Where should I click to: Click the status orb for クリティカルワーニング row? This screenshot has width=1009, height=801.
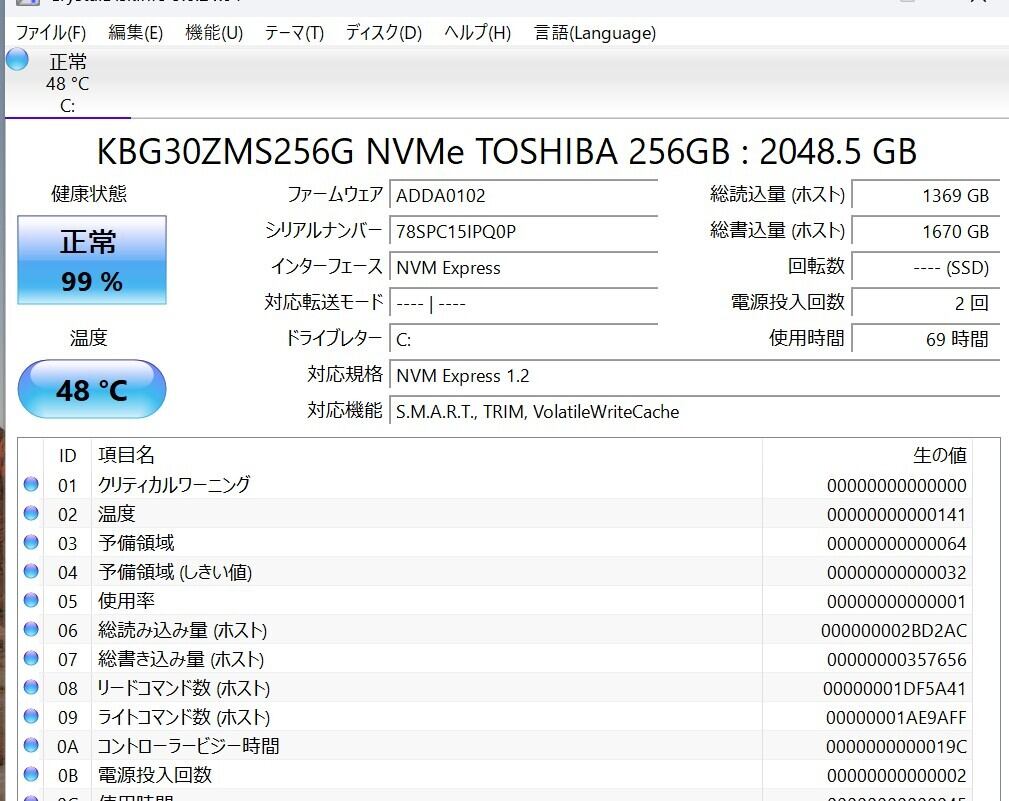pos(31,484)
